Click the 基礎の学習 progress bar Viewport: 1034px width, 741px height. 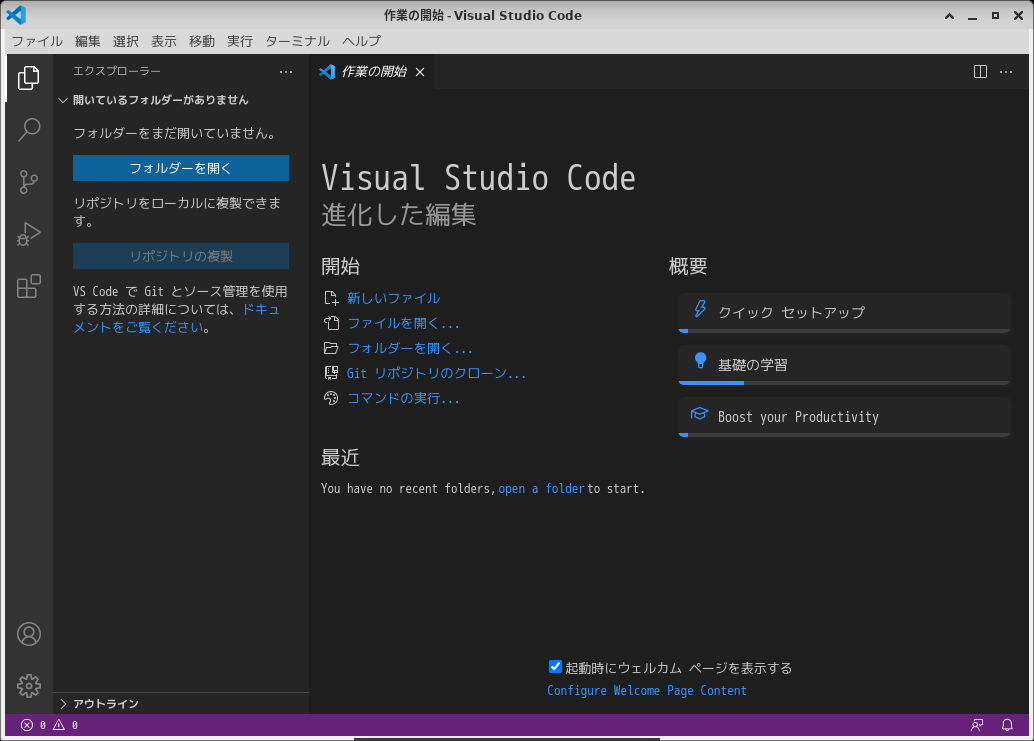pyautogui.click(x=844, y=382)
